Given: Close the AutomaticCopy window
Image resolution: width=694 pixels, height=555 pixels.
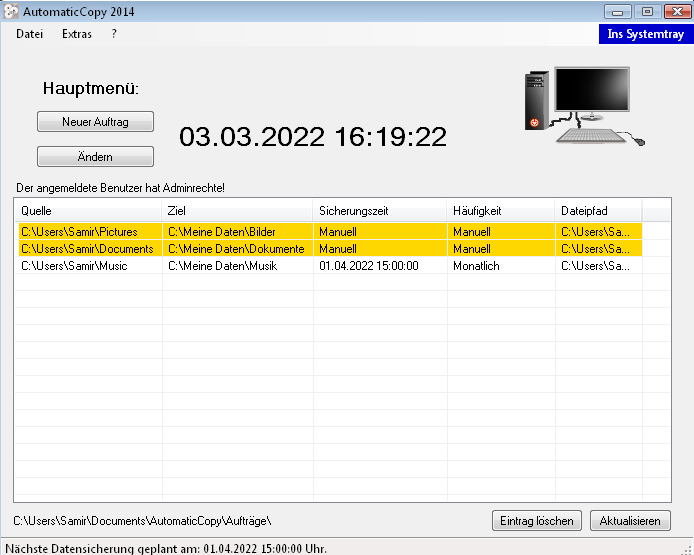Looking at the screenshot, I should coord(677,12).
